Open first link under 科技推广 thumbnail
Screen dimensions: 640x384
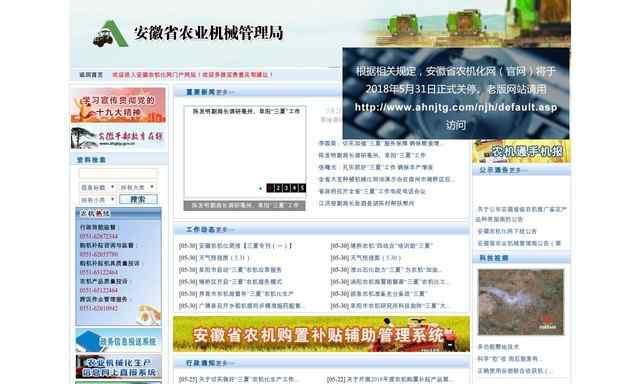point(498,347)
